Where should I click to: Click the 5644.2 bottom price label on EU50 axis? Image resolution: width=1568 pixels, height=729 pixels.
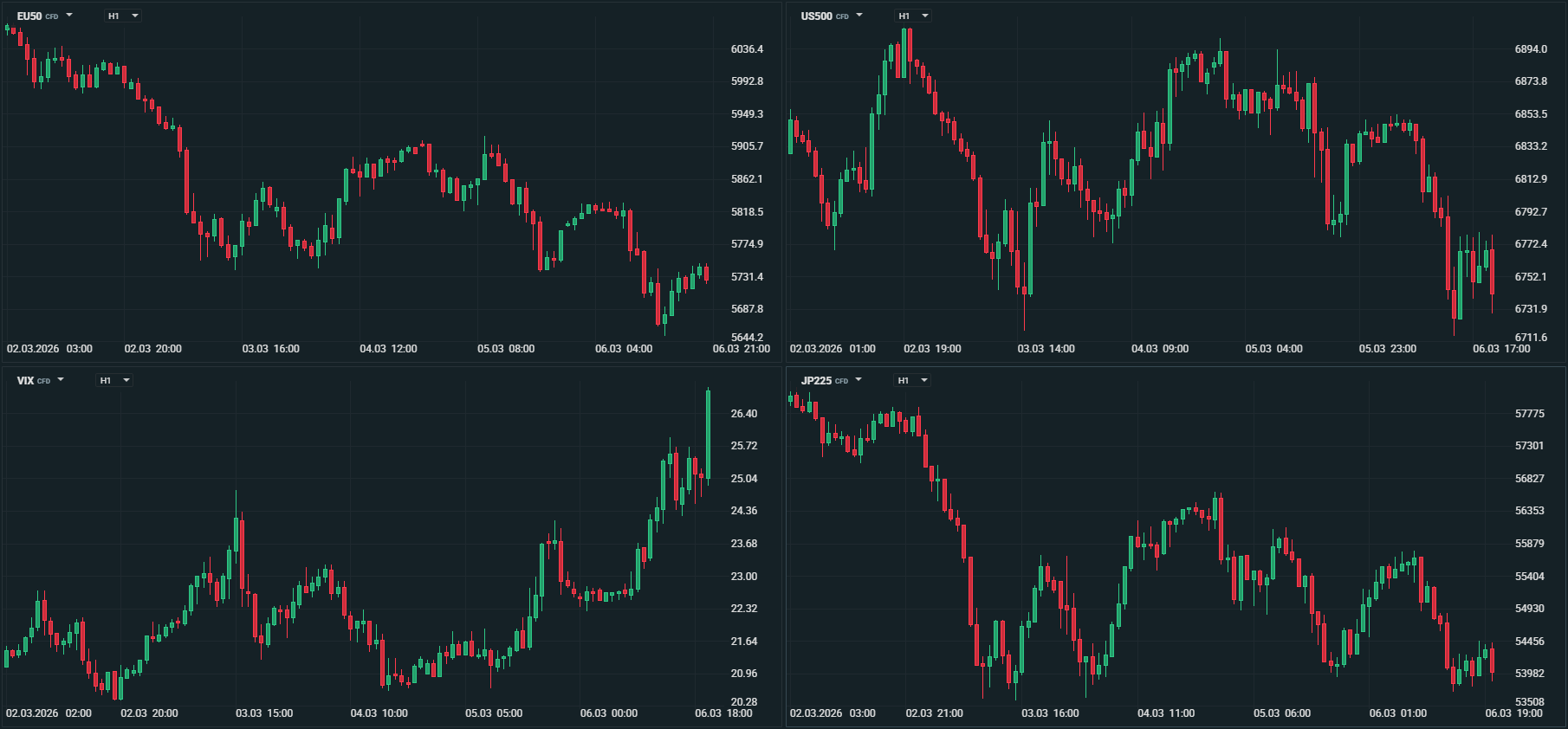[x=747, y=338]
